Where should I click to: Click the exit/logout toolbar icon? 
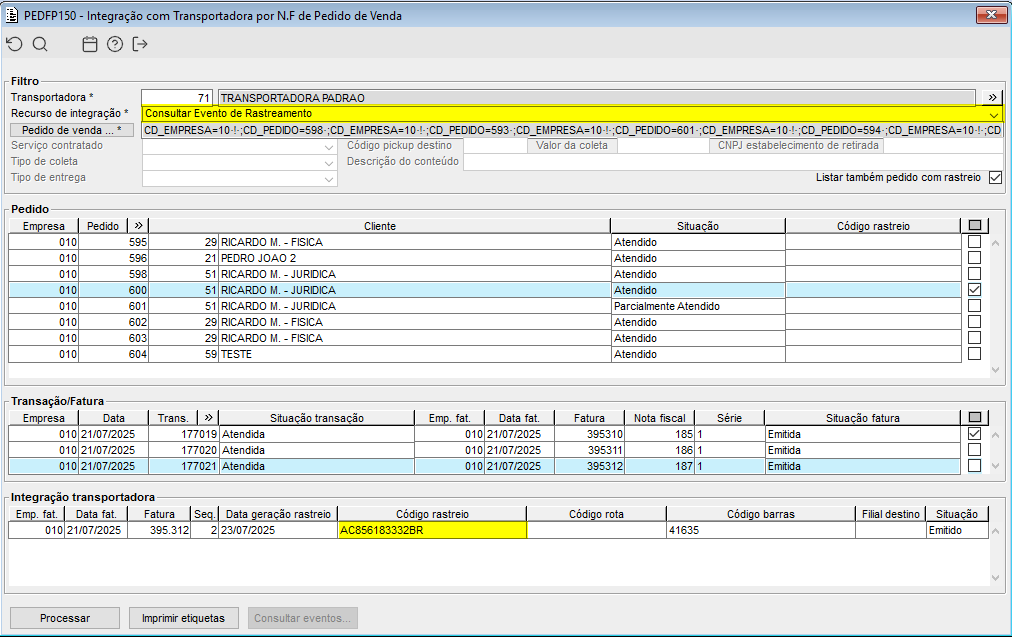coord(140,44)
